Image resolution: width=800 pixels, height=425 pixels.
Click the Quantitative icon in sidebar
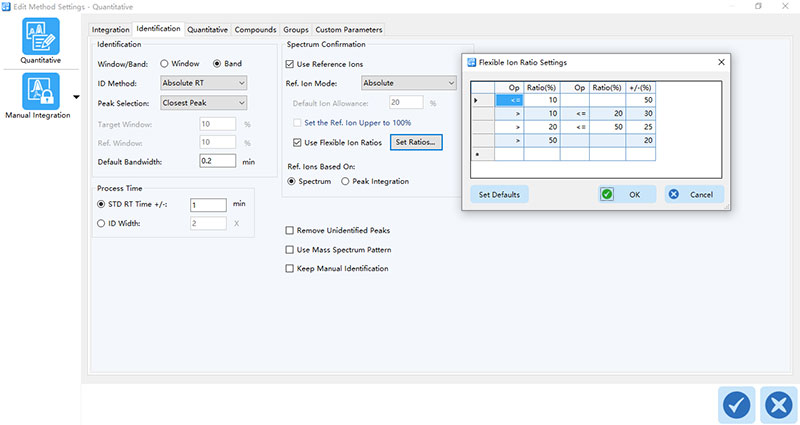click(40, 37)
